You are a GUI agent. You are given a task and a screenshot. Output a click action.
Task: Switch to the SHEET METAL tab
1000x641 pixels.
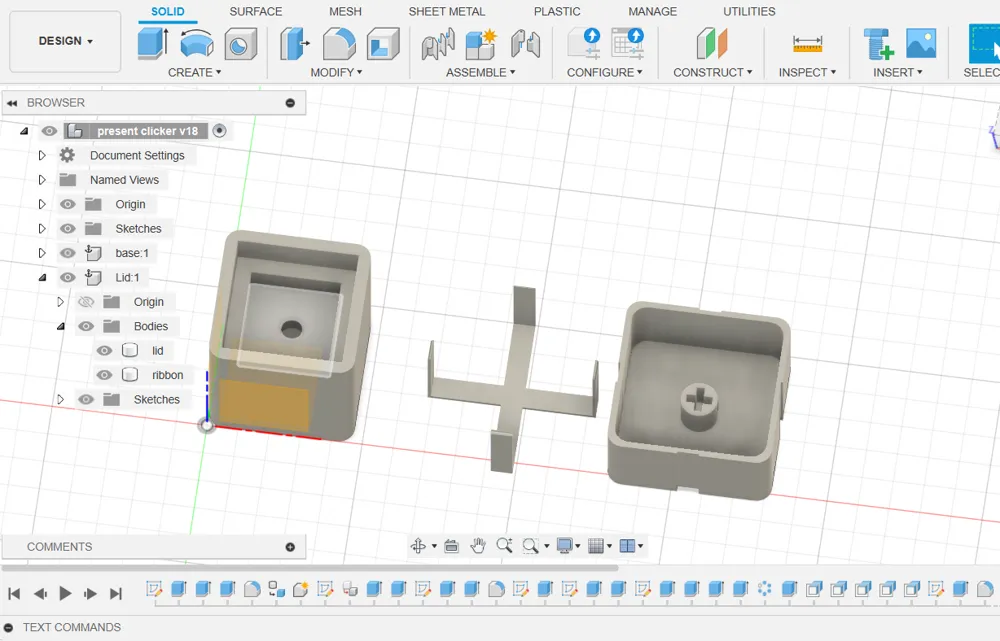pos(446,11)
